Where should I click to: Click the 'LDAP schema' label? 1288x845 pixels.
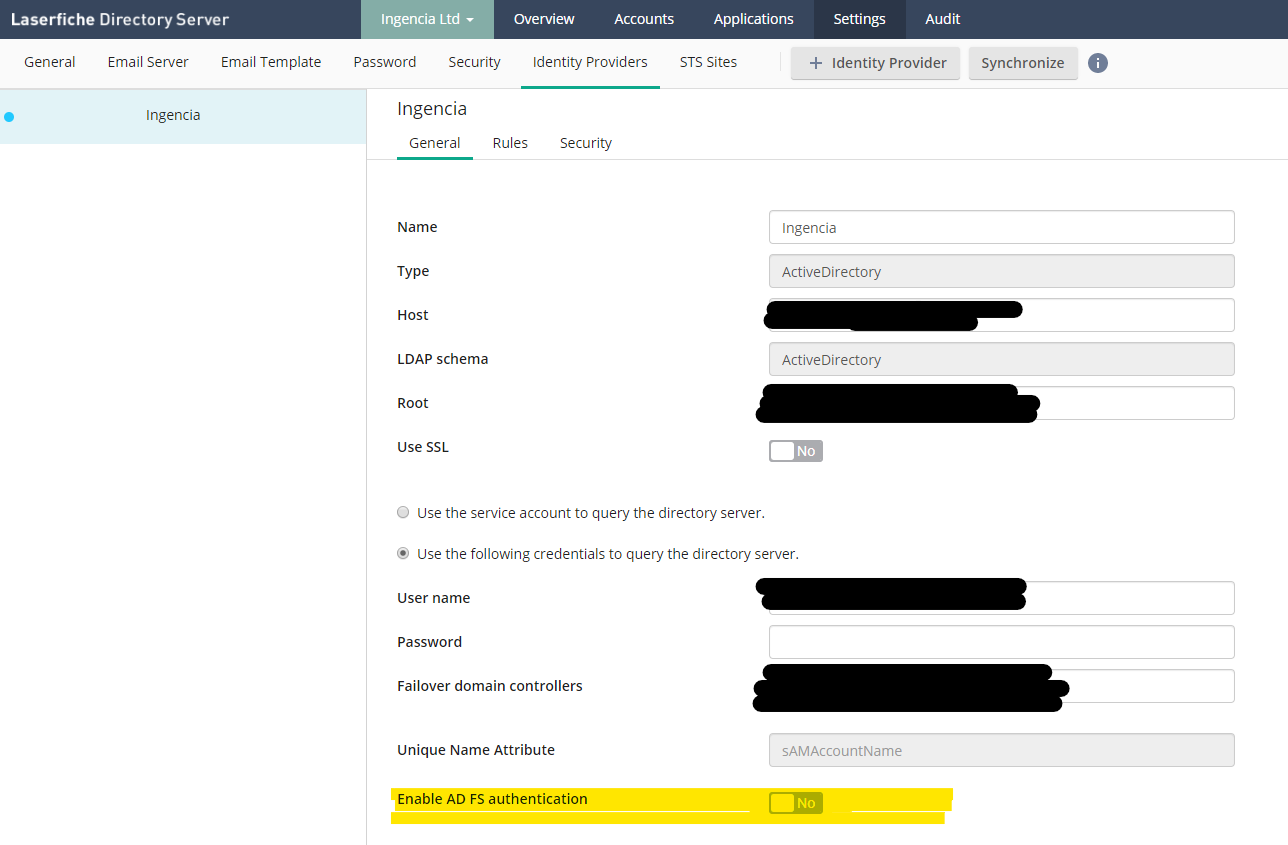tap(443, 359)
